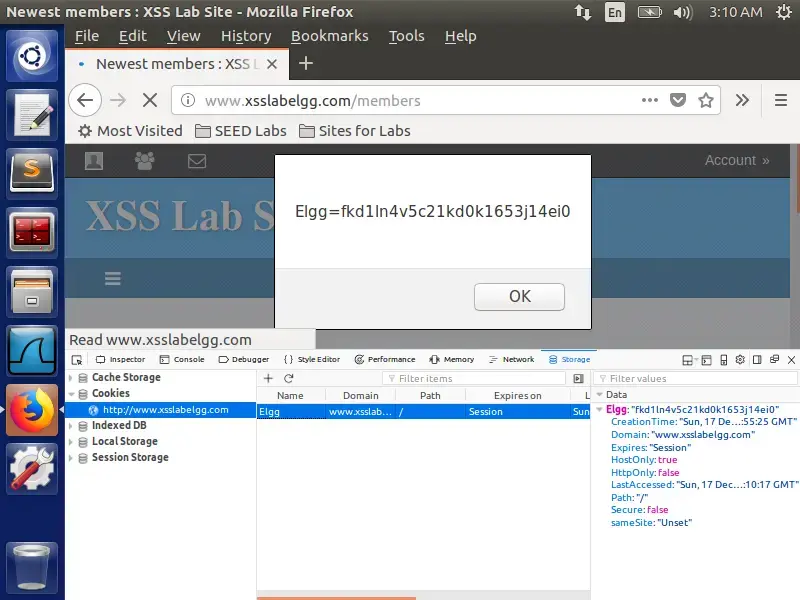The width and height of the screenshot is (800, 600).
Task: Open Wireshark from the Ubuntu launcher
Action: coord(32,350)
